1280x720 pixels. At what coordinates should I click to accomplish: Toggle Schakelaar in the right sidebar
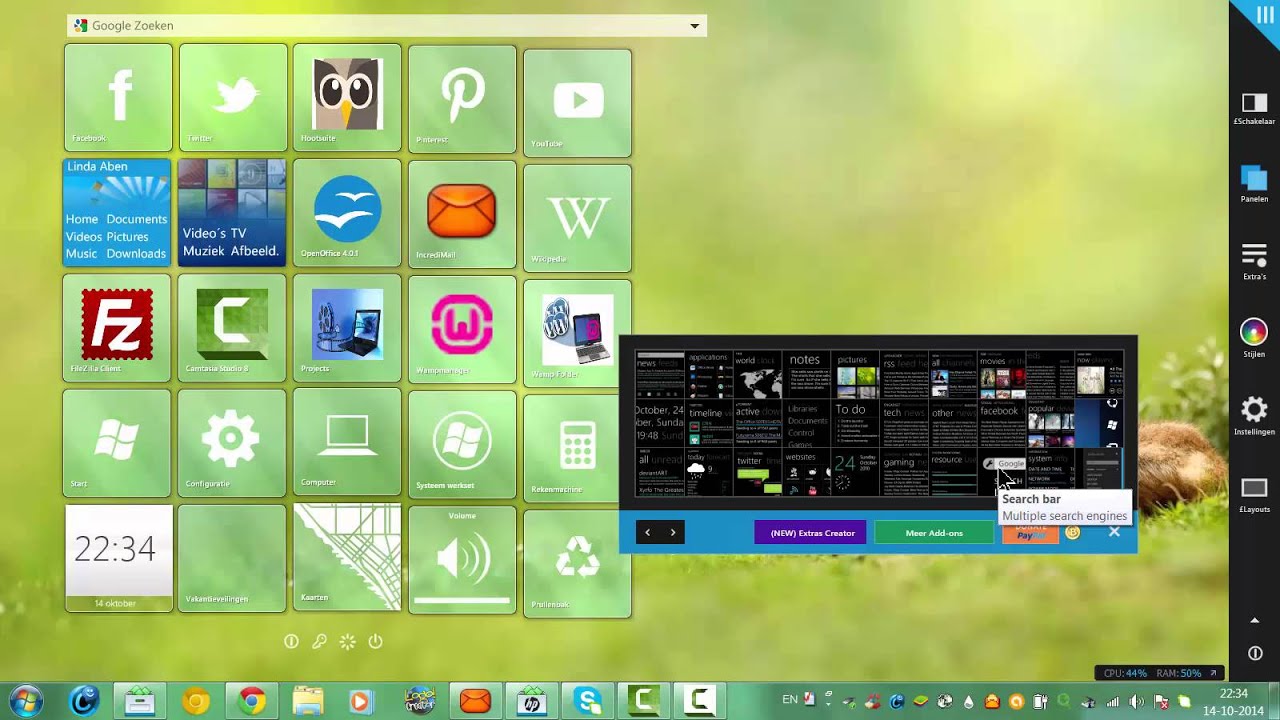click(x=1254, y=103)
